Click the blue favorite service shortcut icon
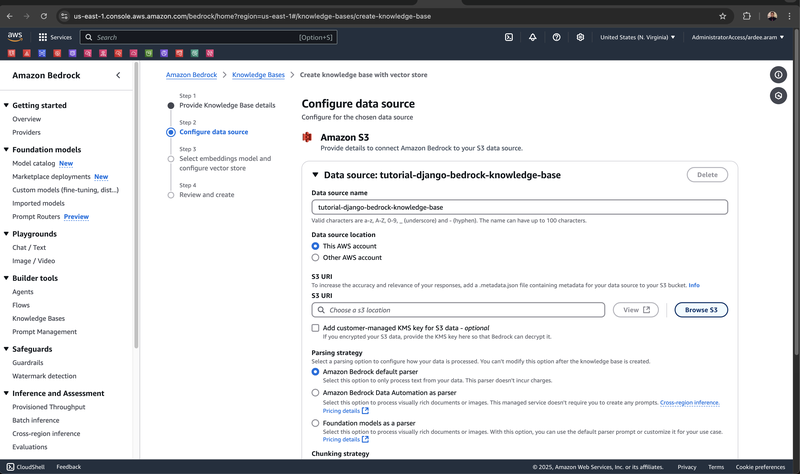Image resolution: width=800 pixels, height=474 pixels. point(42,53)
